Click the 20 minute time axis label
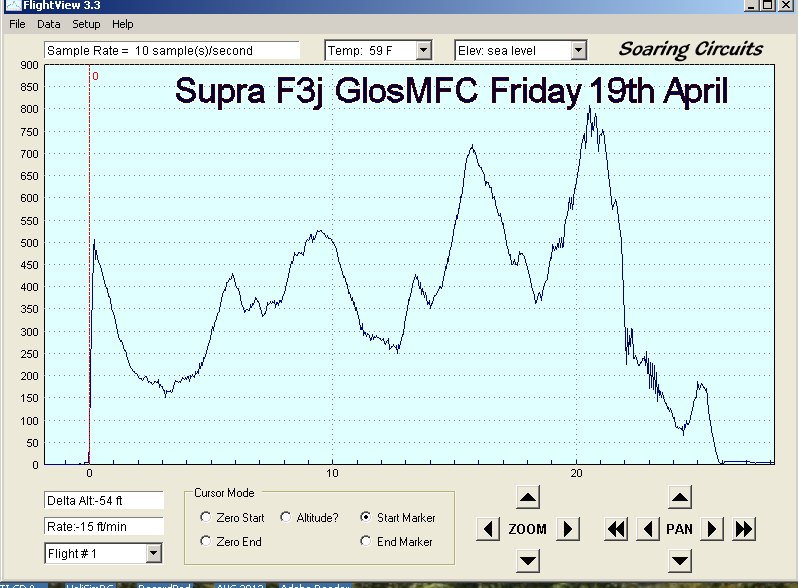 click(576, 473)
